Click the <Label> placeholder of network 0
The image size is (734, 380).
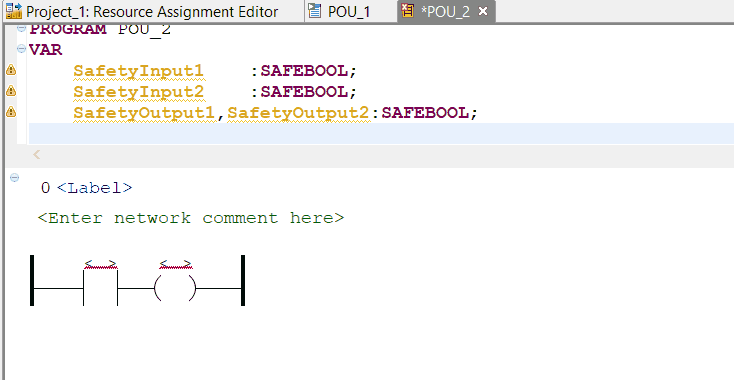click(x=95, y=188)
